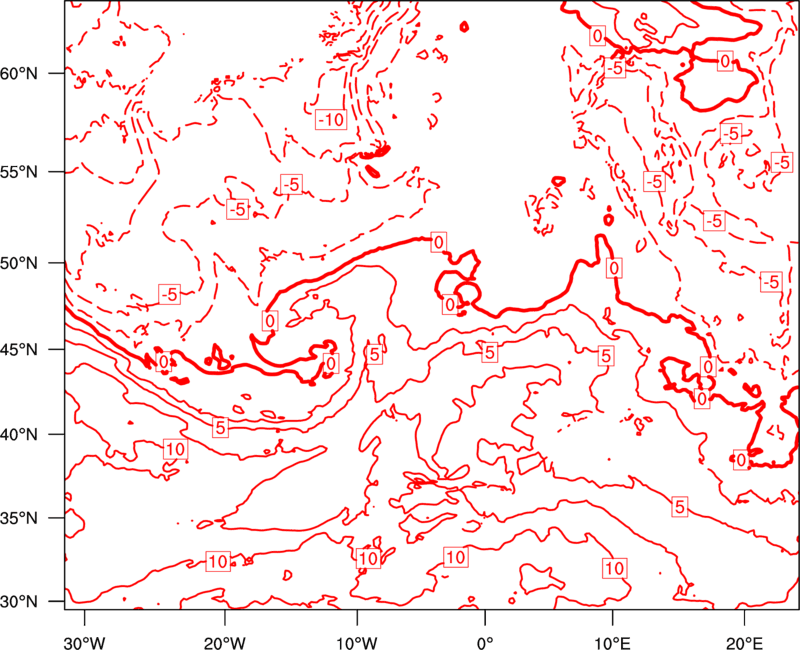Click the 45°N latitude axis label
Image resolution: width=800 pixels, height=650 pixels.
(x=19, y=349)
